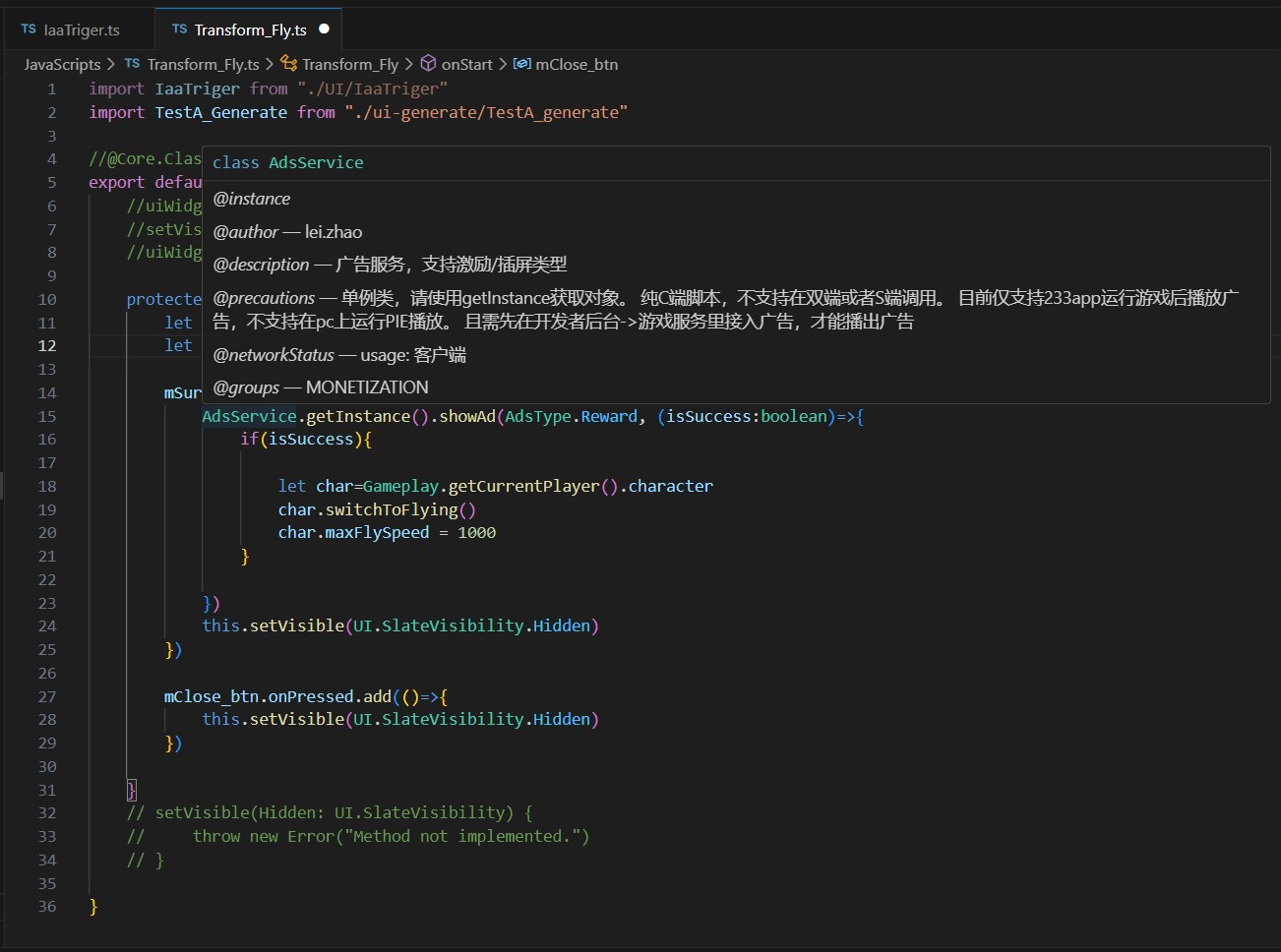Click the commented setVisible on line 32
The height and width of the screenshot is (952, 1281).
tap(202, 812)
